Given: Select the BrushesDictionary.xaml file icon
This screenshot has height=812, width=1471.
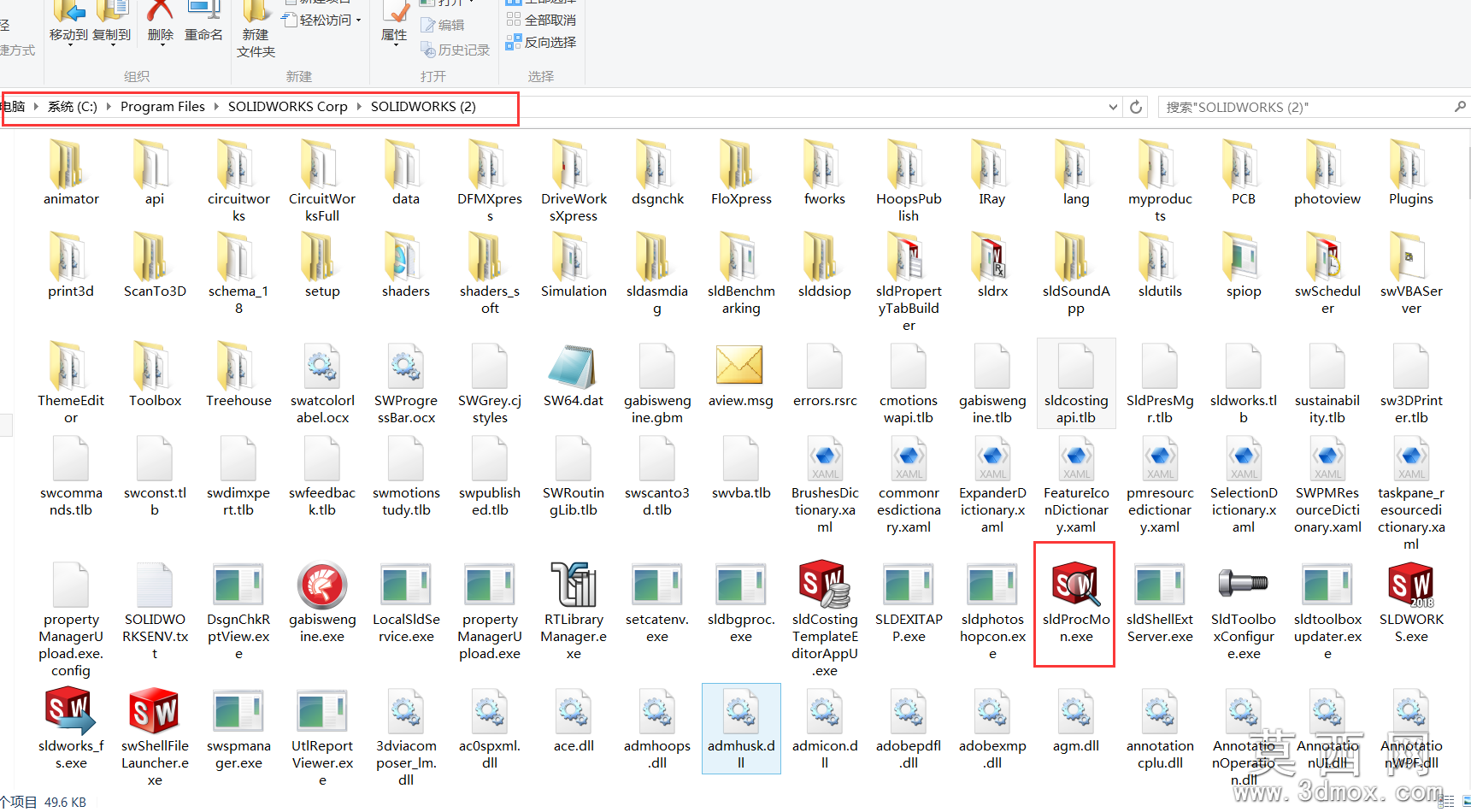Looking at the screenshot, I should 824,459.
